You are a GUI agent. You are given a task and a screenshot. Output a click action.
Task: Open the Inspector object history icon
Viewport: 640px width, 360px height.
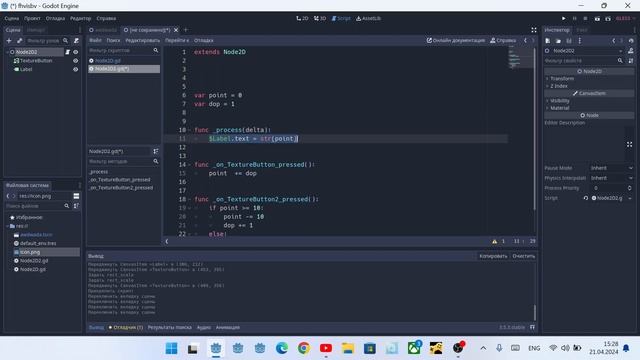pyautogui.click(x=631, y=40)
